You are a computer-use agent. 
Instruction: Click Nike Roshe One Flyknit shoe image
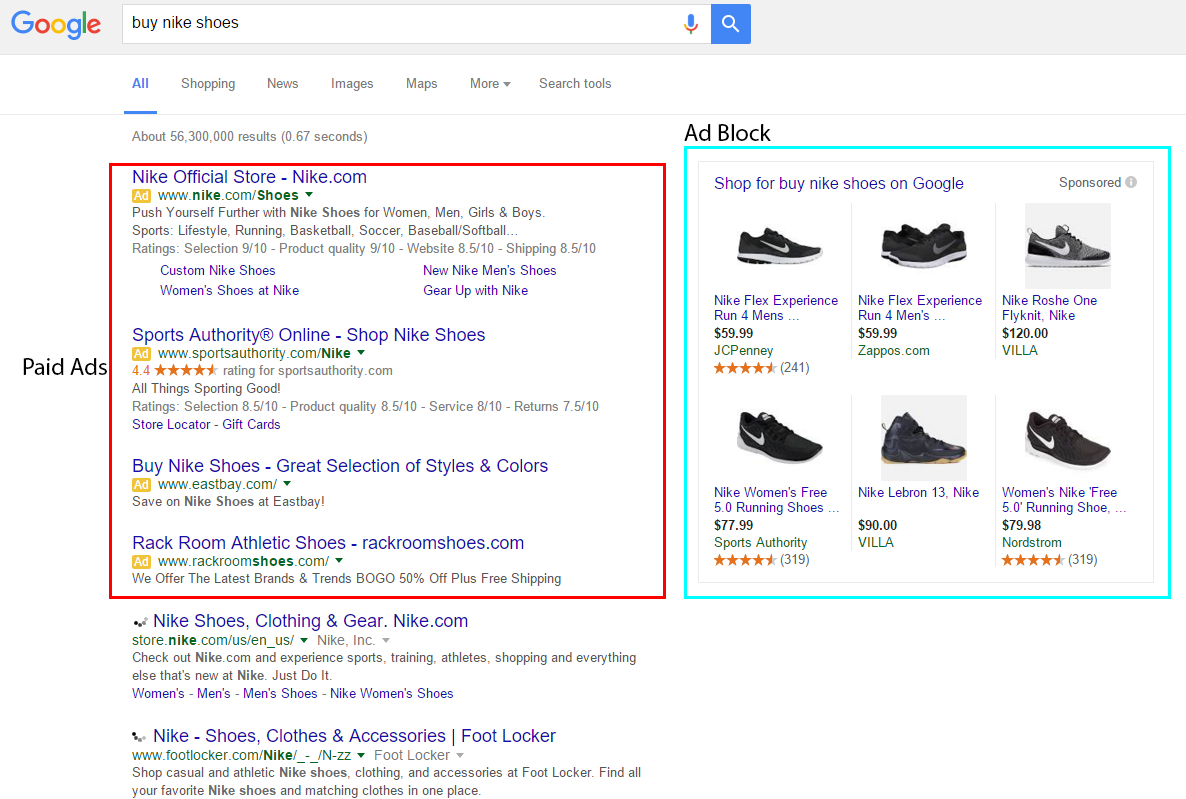point(1067,246)
